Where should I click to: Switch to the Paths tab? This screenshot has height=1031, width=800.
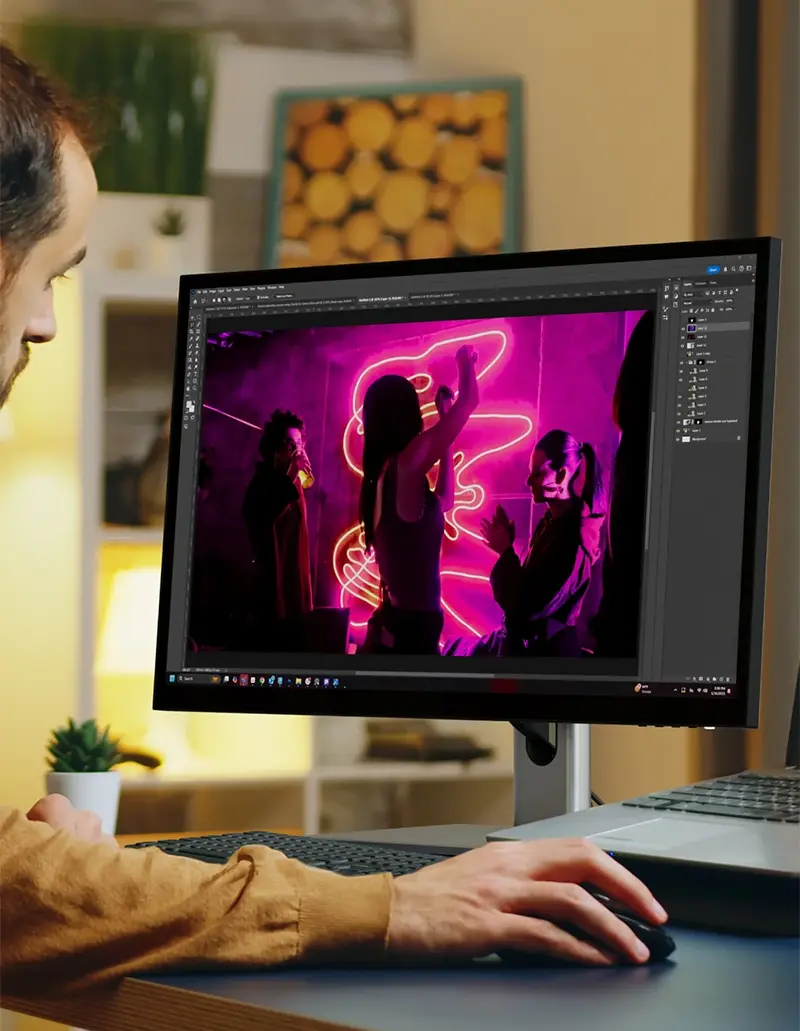tap(713, 283)
